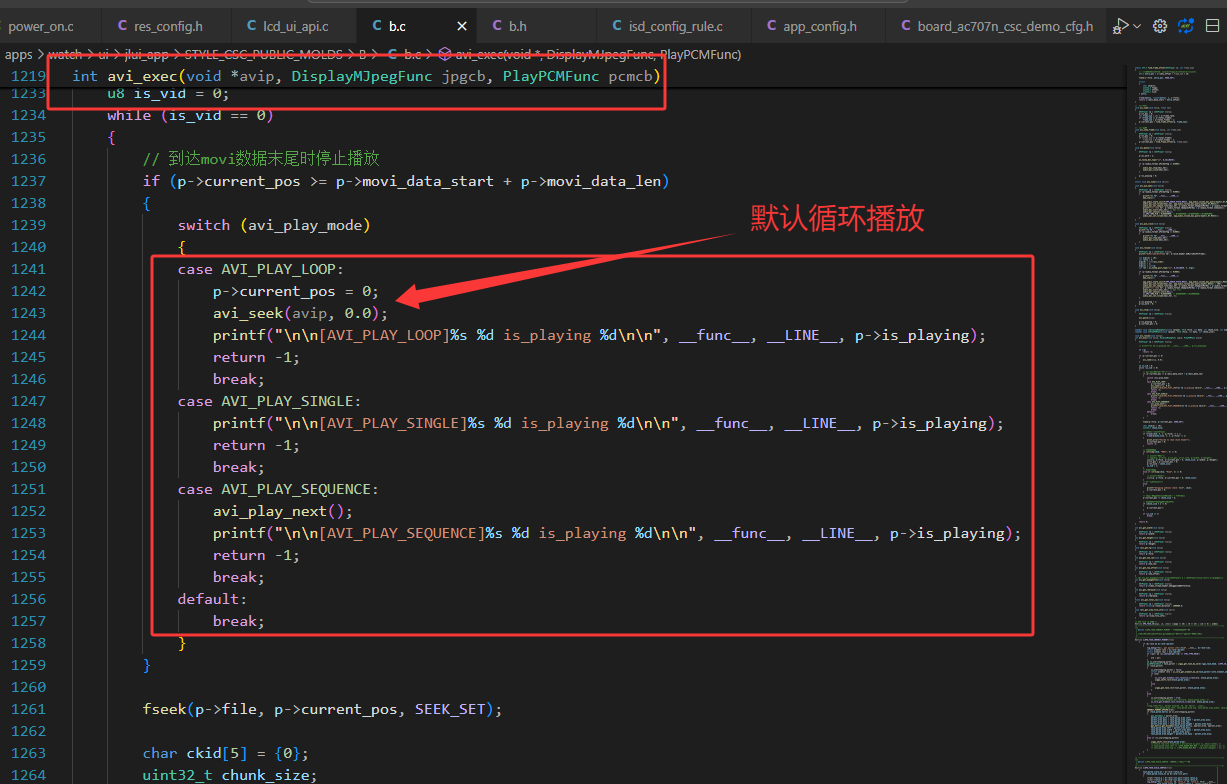Click the jlui_app breadcrumb segment
Screen dimensions: 1227x784
pyautogui.click(x=148, y=55)
